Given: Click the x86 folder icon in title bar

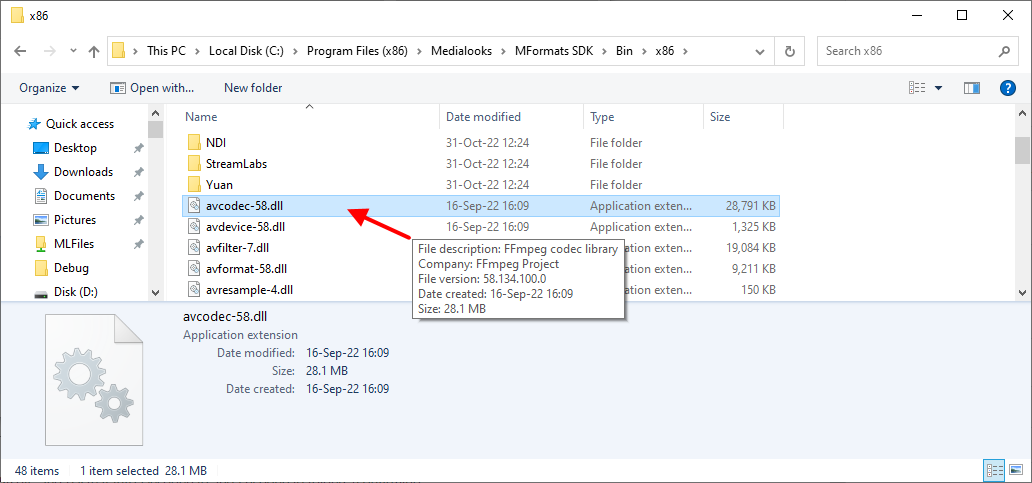Looking at the screenshot, I should pos(18,15).
